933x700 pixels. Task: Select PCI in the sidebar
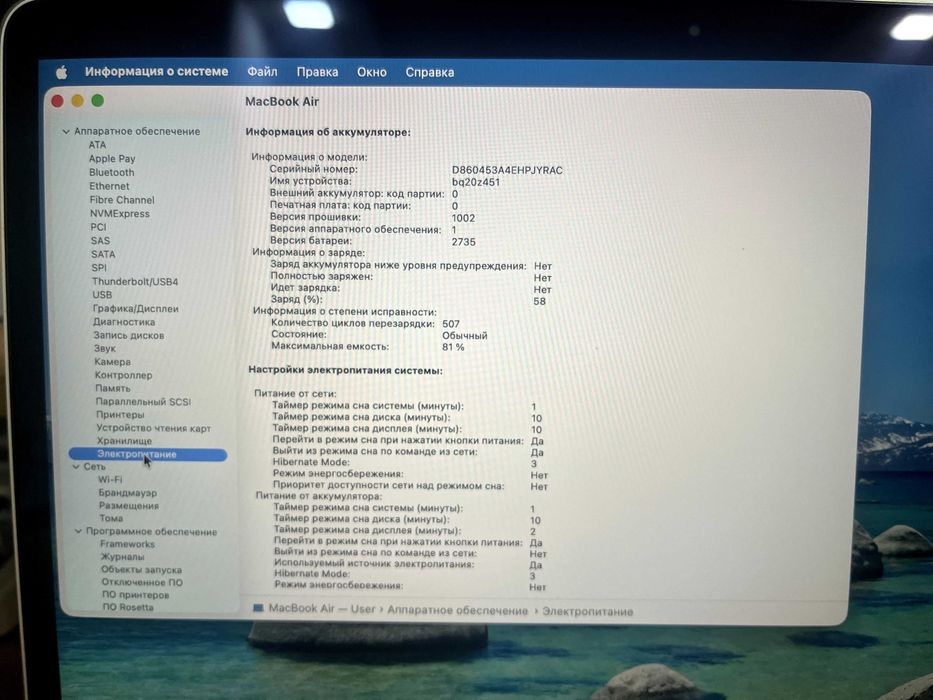coord(98,227)
